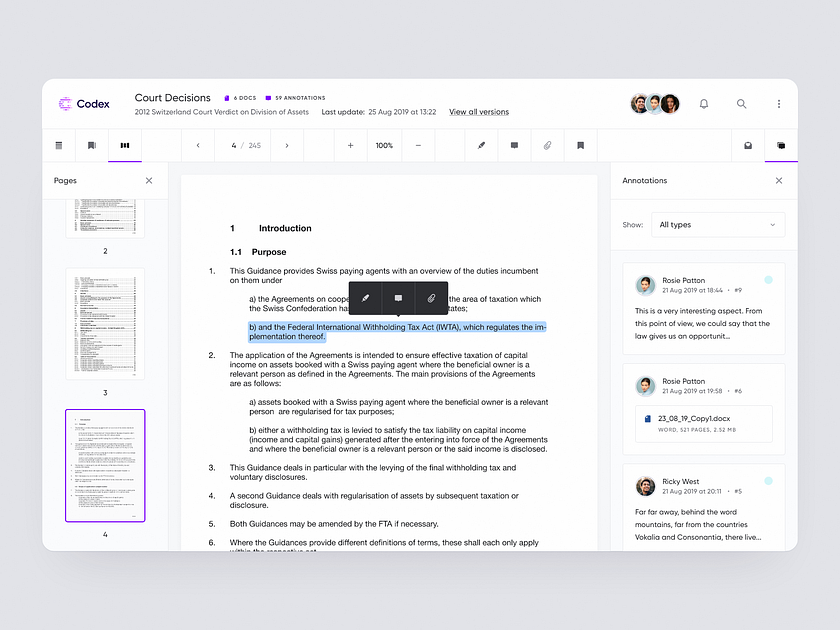Open the more options three-dot menu
Screen dimensions: 840x630
[x=779, y=103]
